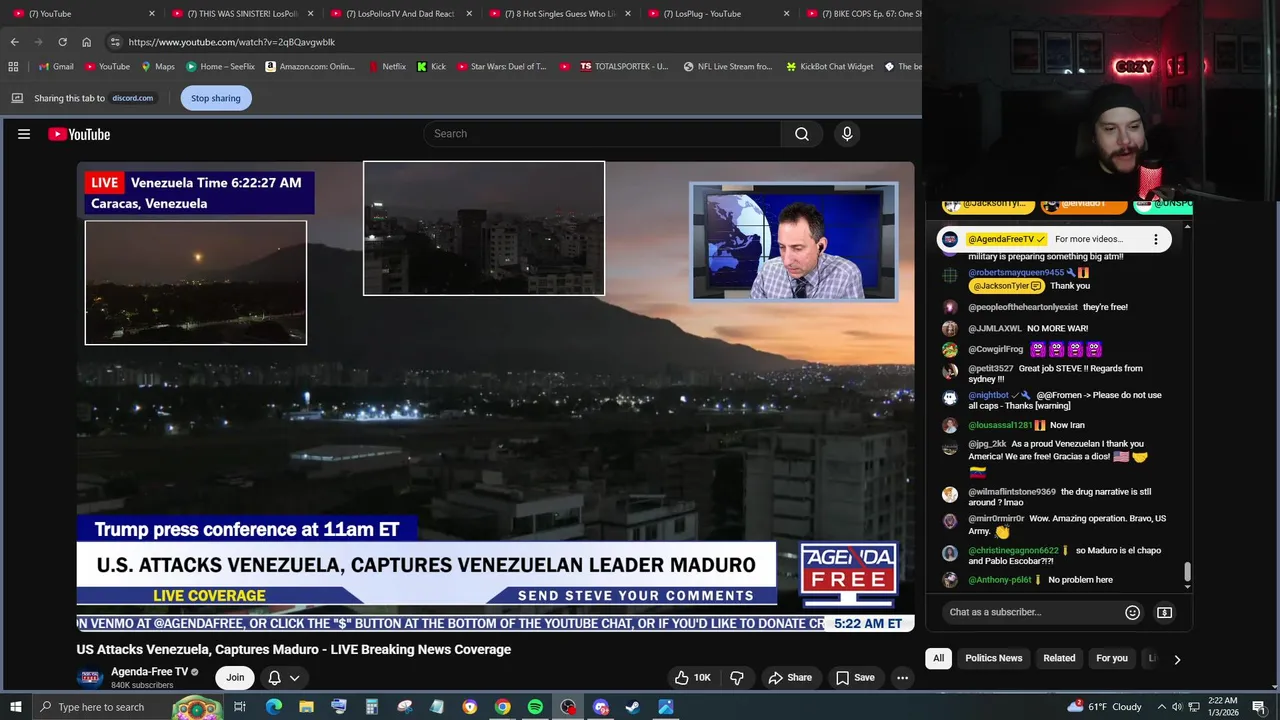
Task: Select the Related chip
Action: (x=1059, y=658)
